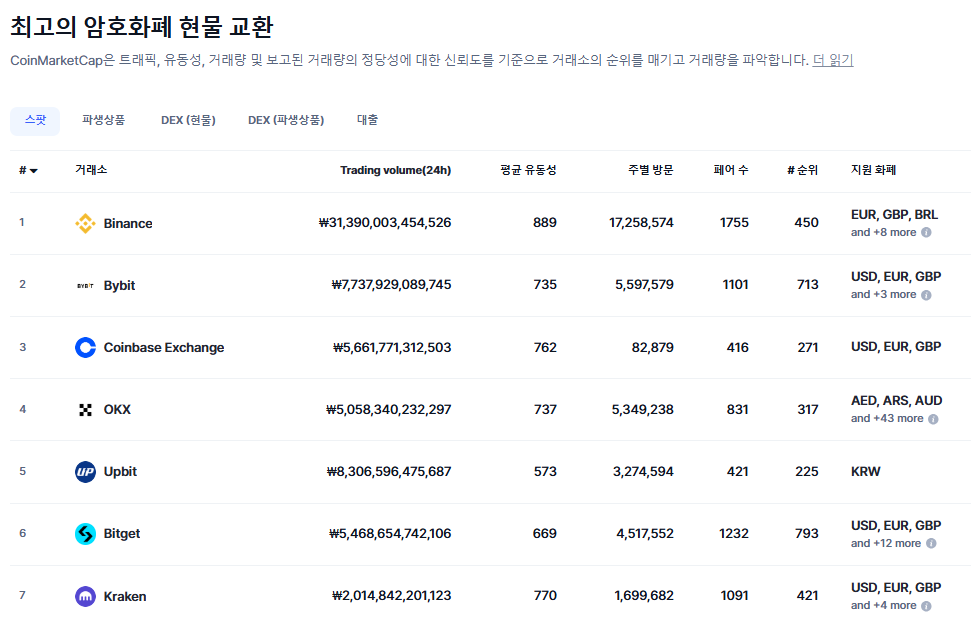Screen dimensions: 971x623
Task: Click OKX volume ₩5,058,340,232,297
Action: (x=388, y=409)
